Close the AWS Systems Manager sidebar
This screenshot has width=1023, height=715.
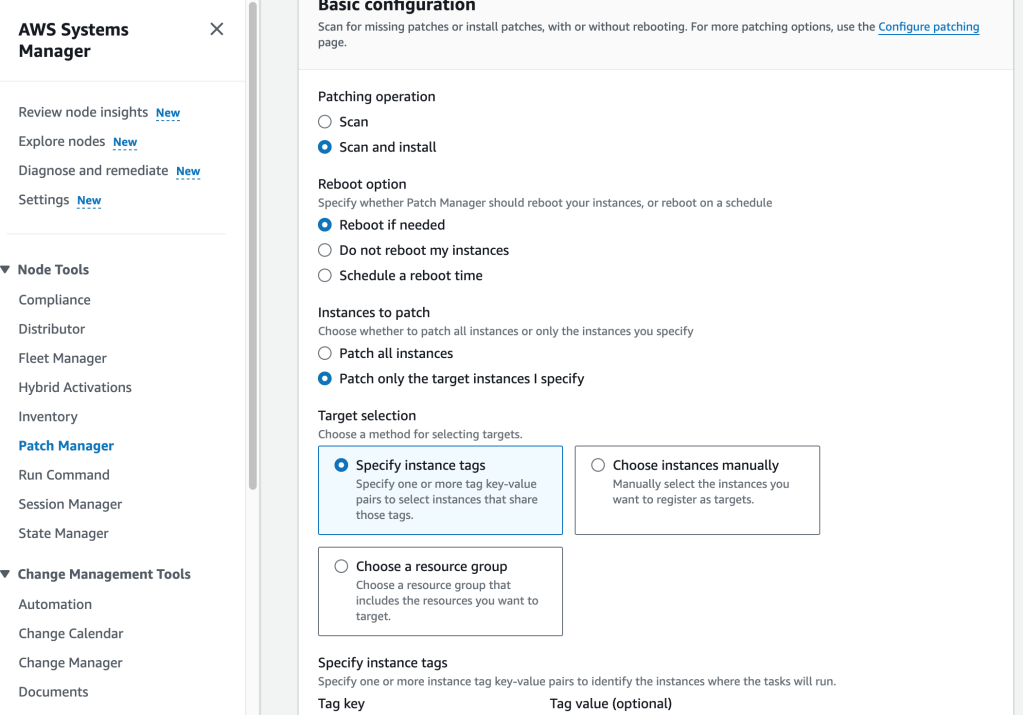(x=216, y=29)
